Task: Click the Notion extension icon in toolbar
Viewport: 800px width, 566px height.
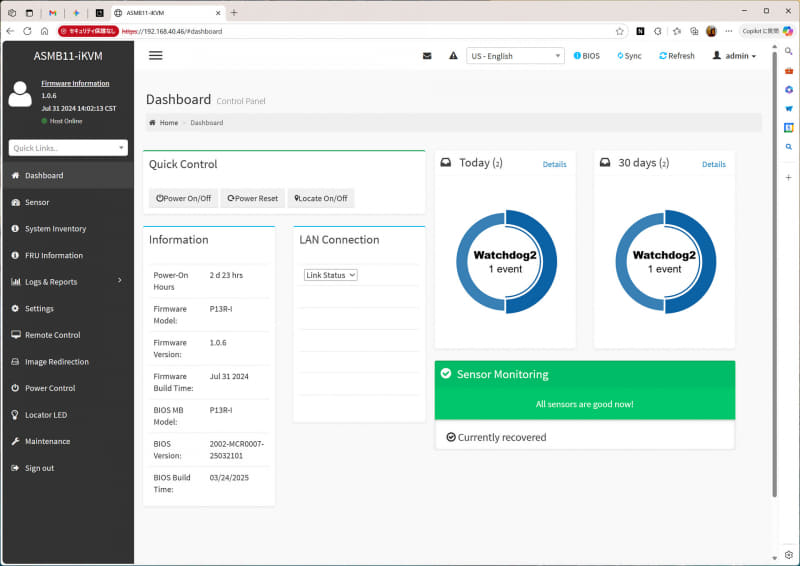Action: (640, 31)
